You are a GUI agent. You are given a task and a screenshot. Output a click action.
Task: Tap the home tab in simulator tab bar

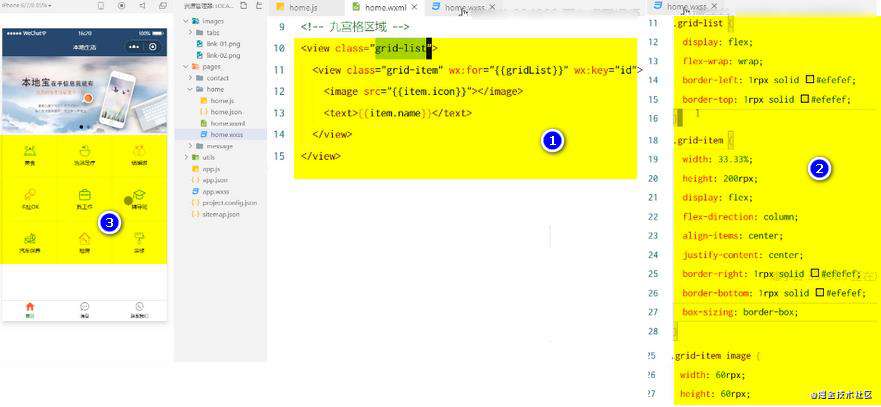tap(30, 310)
